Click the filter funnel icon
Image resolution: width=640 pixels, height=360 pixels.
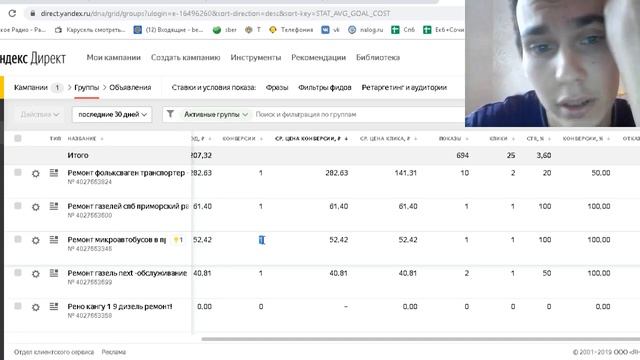(170, 114)
